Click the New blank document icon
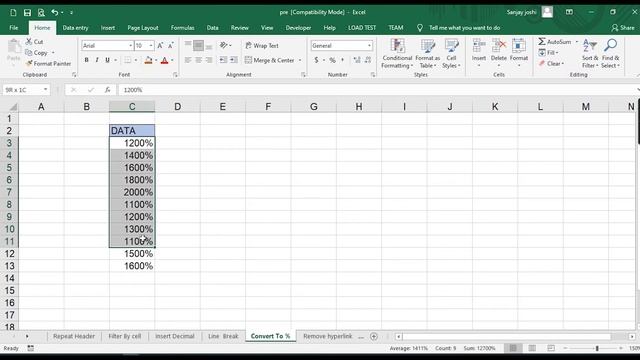Screen dimensions: 640x360 click(13, 13)
